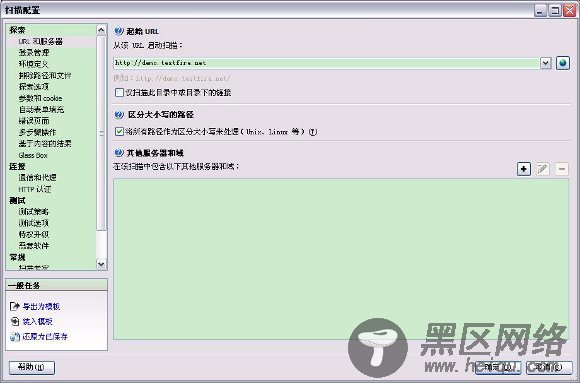Open the built-in browser globe icon
580x383 pixels.
pos(563,63)
